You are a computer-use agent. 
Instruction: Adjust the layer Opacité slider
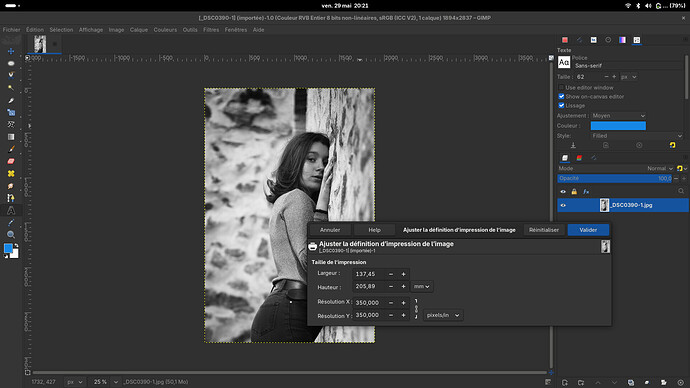click(614, 179)
